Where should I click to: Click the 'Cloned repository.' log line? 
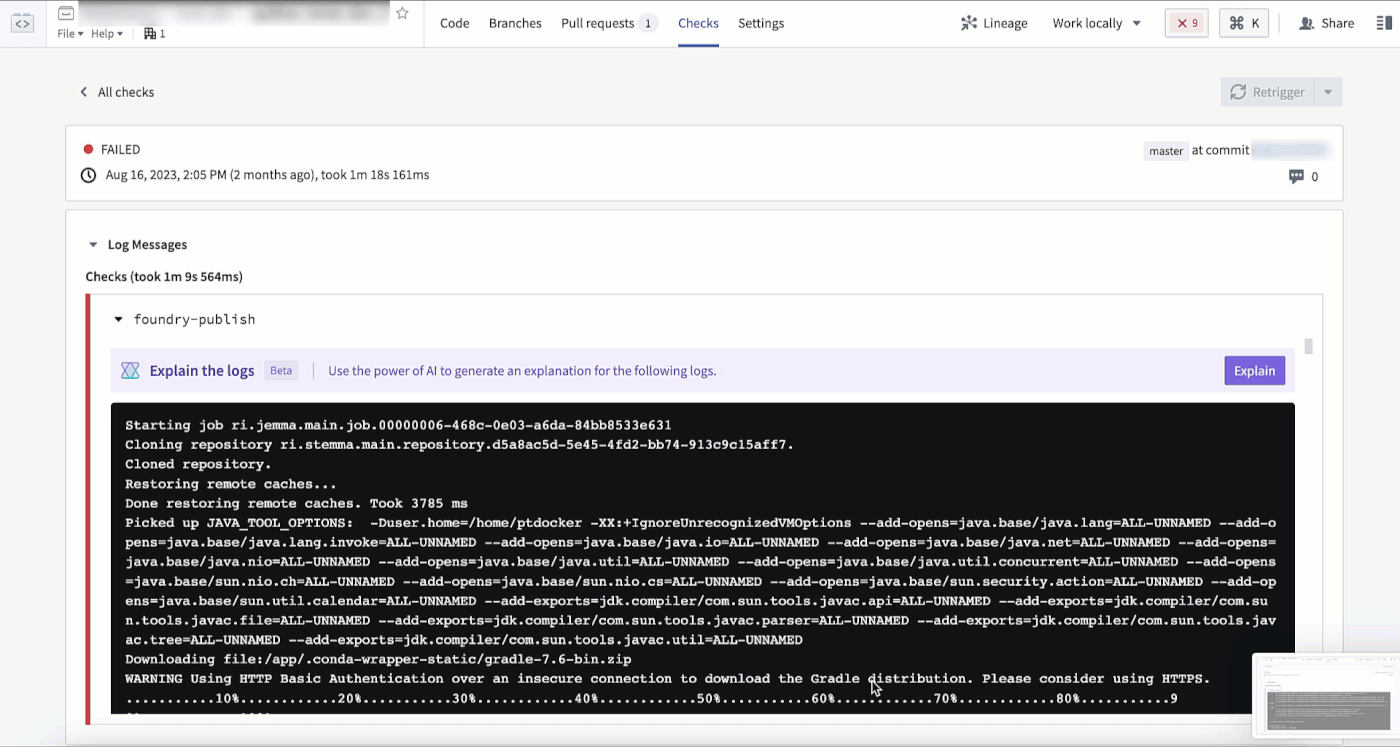click(x=198, y=464)
